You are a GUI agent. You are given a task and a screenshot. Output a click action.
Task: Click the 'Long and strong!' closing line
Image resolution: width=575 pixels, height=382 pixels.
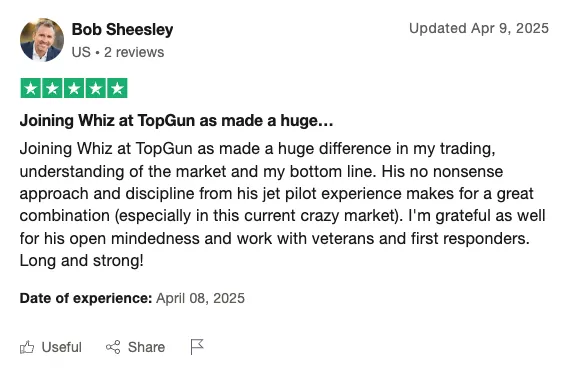pyautogui.click(x=81, y=261)
